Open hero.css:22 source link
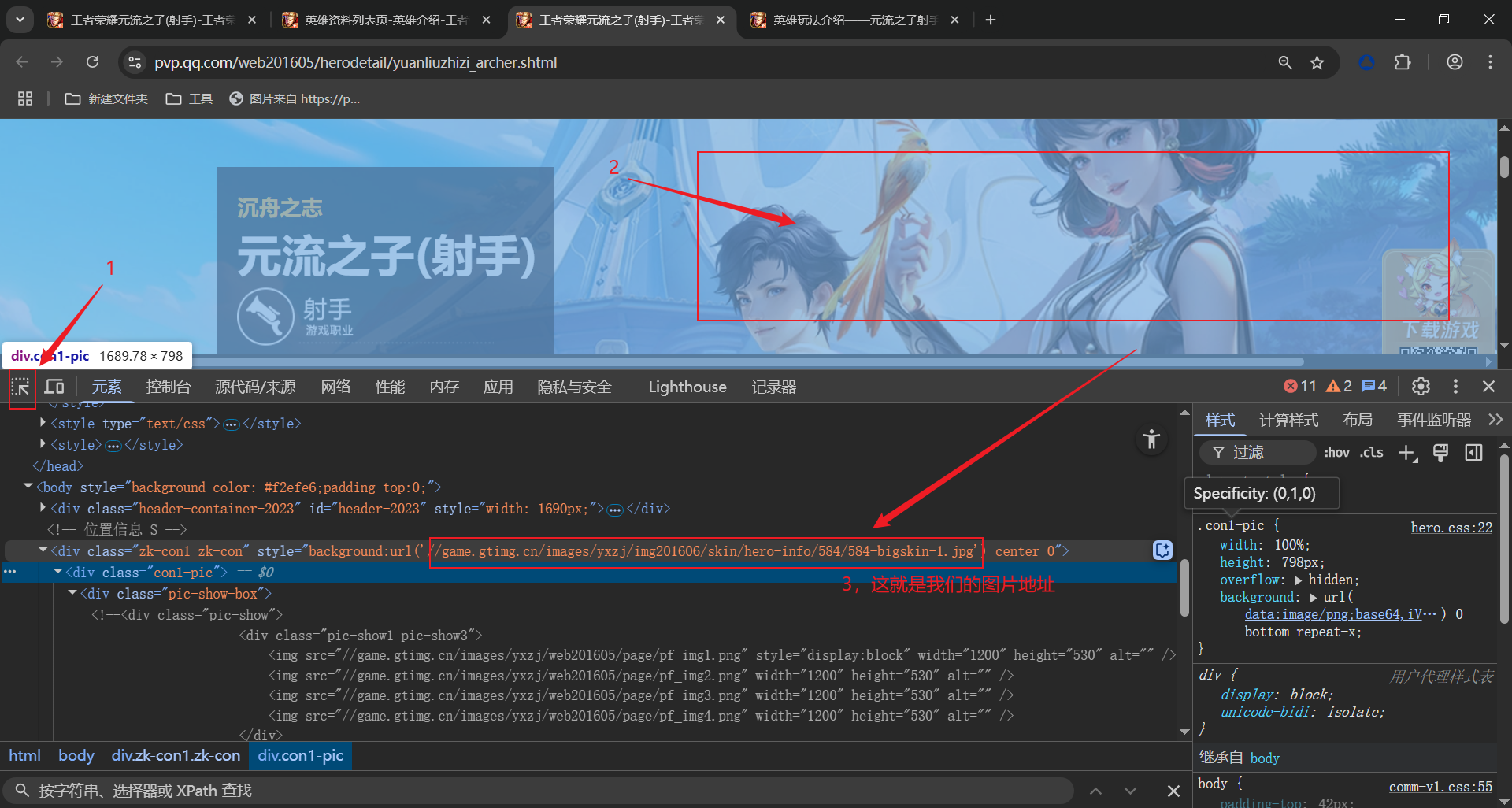 tap(1451, 528)
